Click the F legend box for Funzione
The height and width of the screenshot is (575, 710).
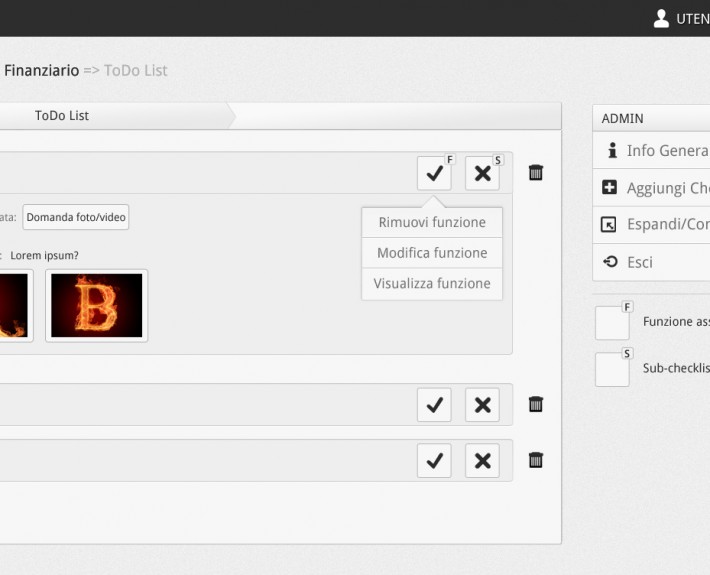612,323
